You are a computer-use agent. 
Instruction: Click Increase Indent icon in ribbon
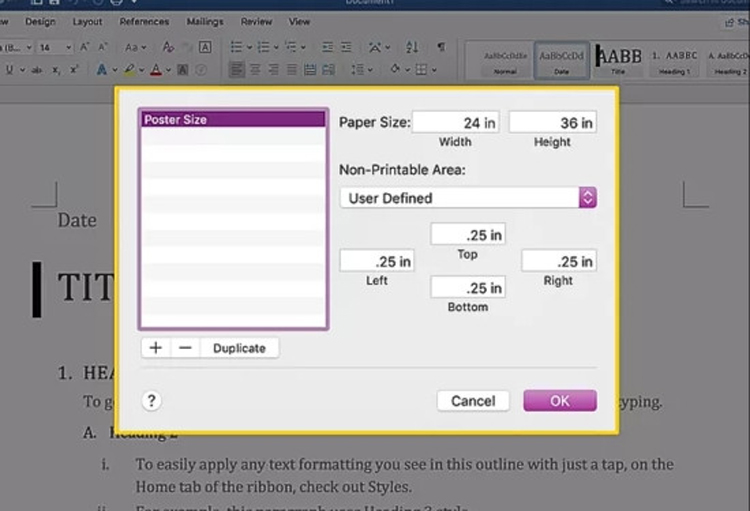[x=346, y=47]
